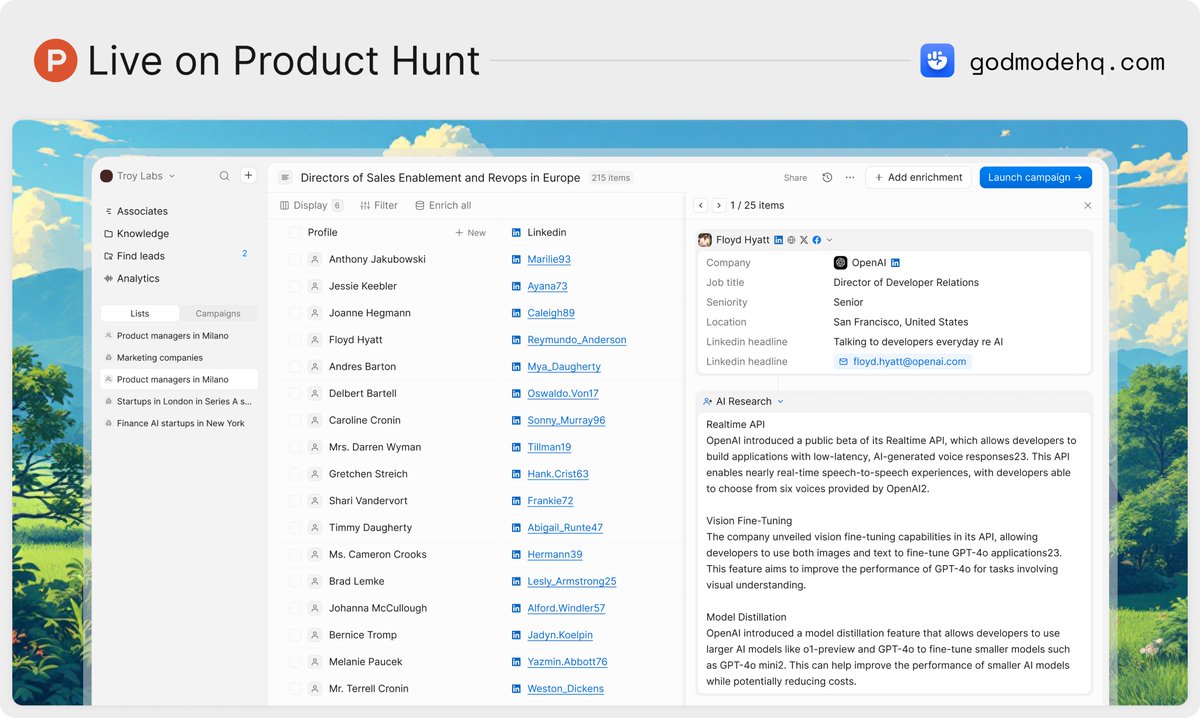Select the Marketing companies list
This screenshot has width=1200, height=718.
coord(179,357)
